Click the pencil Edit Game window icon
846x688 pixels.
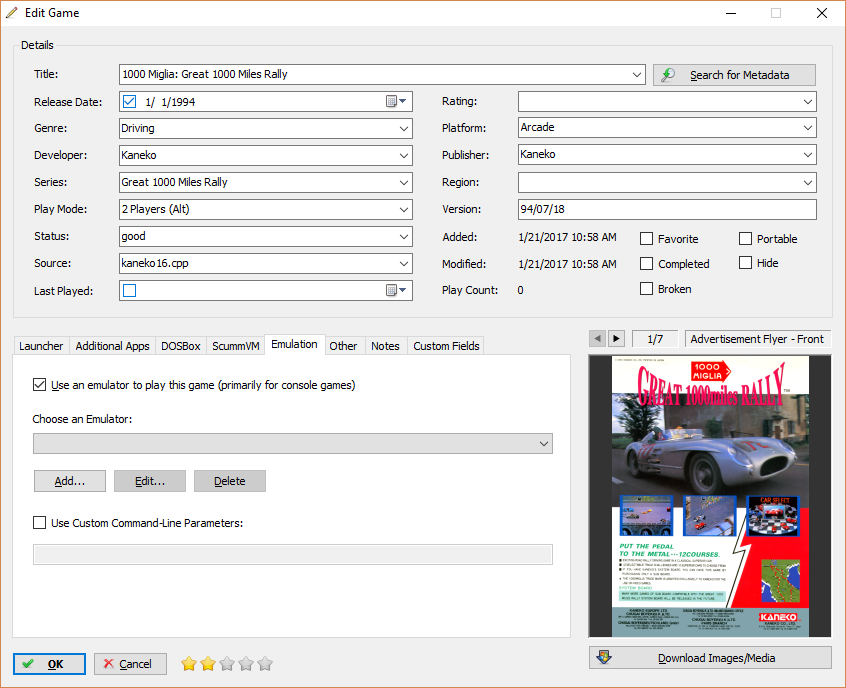pyautogui.click(x=11, y=12)
